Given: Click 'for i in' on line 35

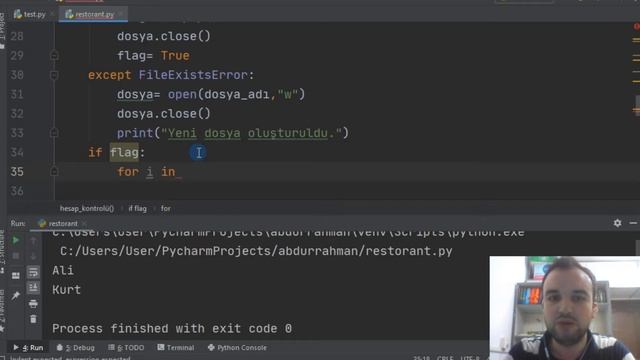Looking at the screenshot, I should (x=146, y=172).
